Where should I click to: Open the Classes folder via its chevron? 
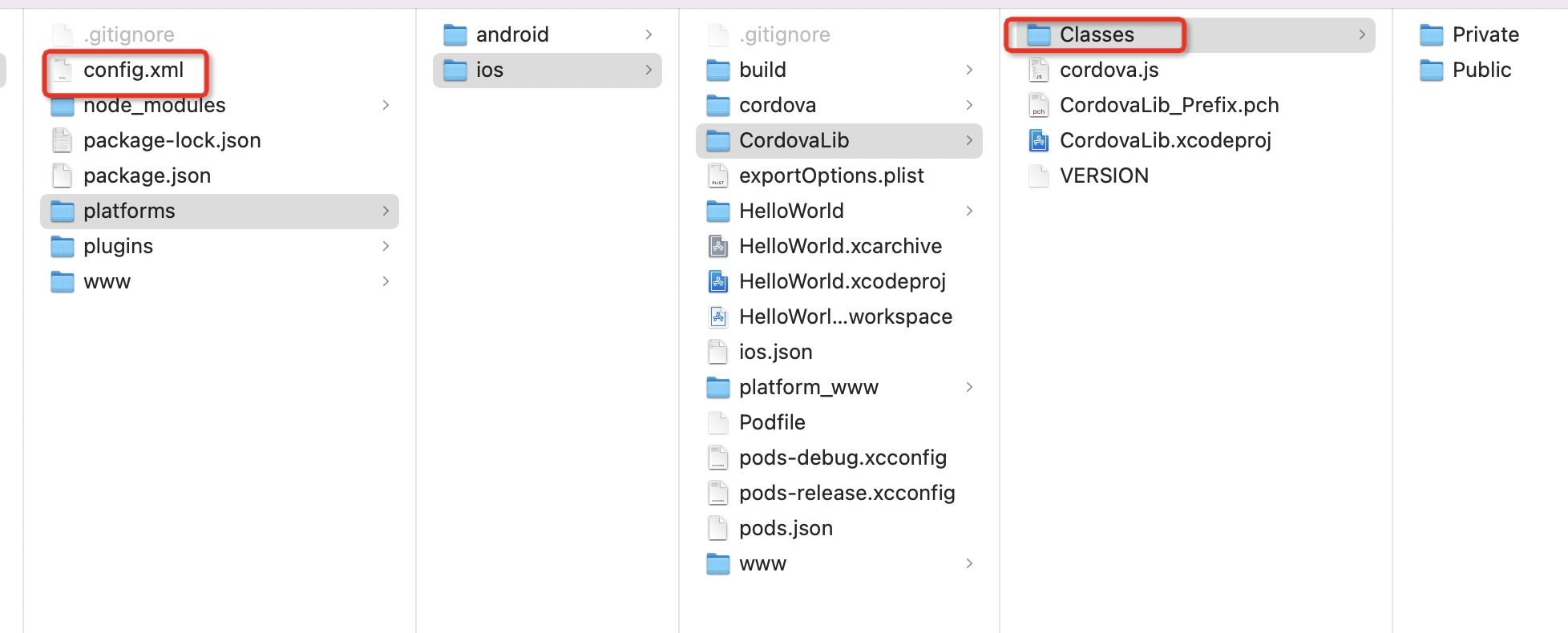click(1361, 34)
